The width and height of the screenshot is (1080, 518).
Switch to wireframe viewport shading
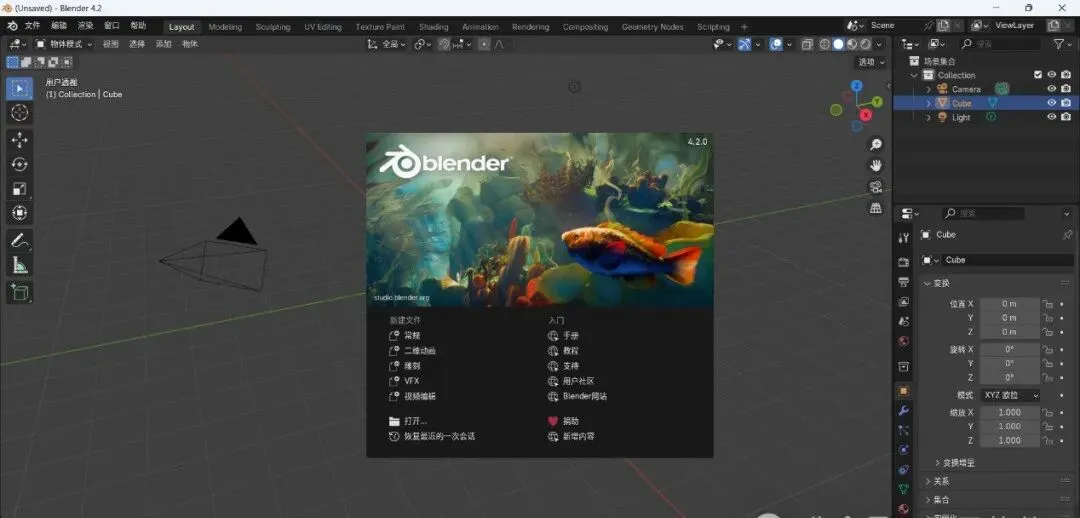[824, 44]
